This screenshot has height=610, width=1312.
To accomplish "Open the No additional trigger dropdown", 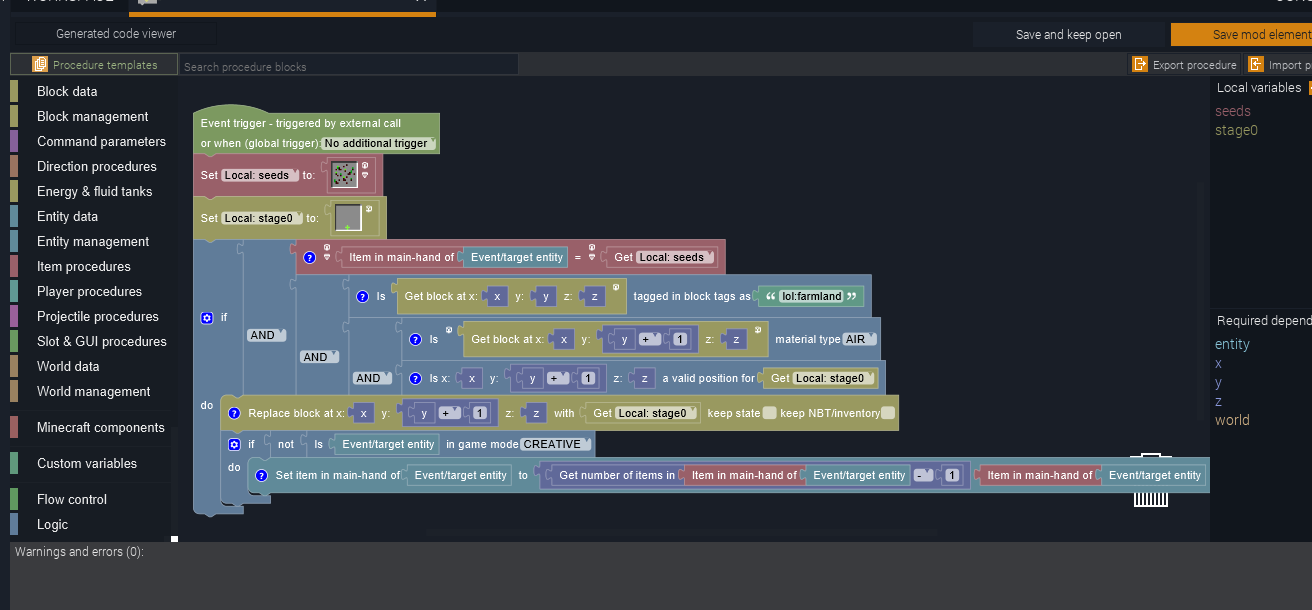I will [x=378, y=143].
